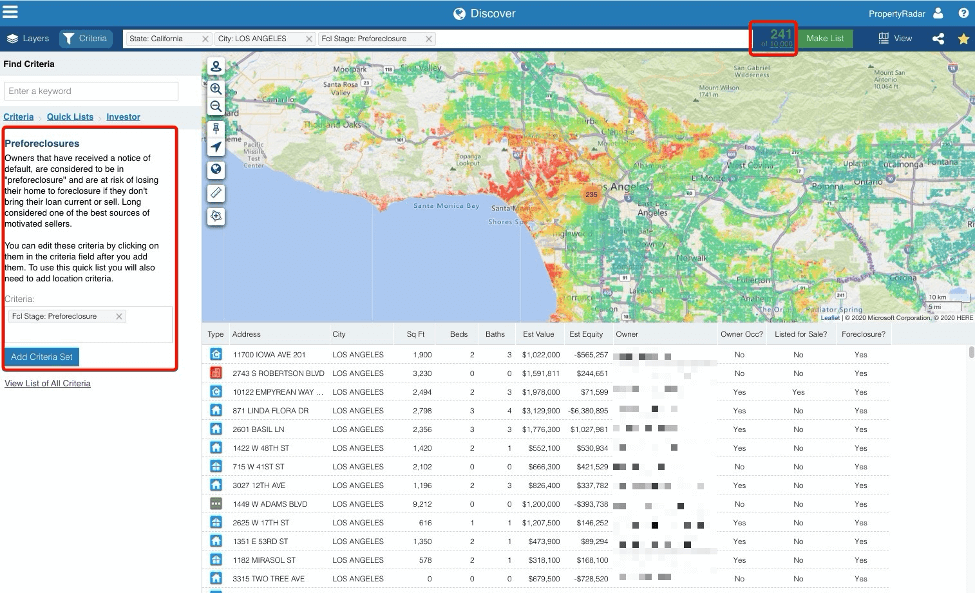Open the View options menu
The width and height of the screenshot is (977, 593).
pyautogui.click(x=895, y=39)
